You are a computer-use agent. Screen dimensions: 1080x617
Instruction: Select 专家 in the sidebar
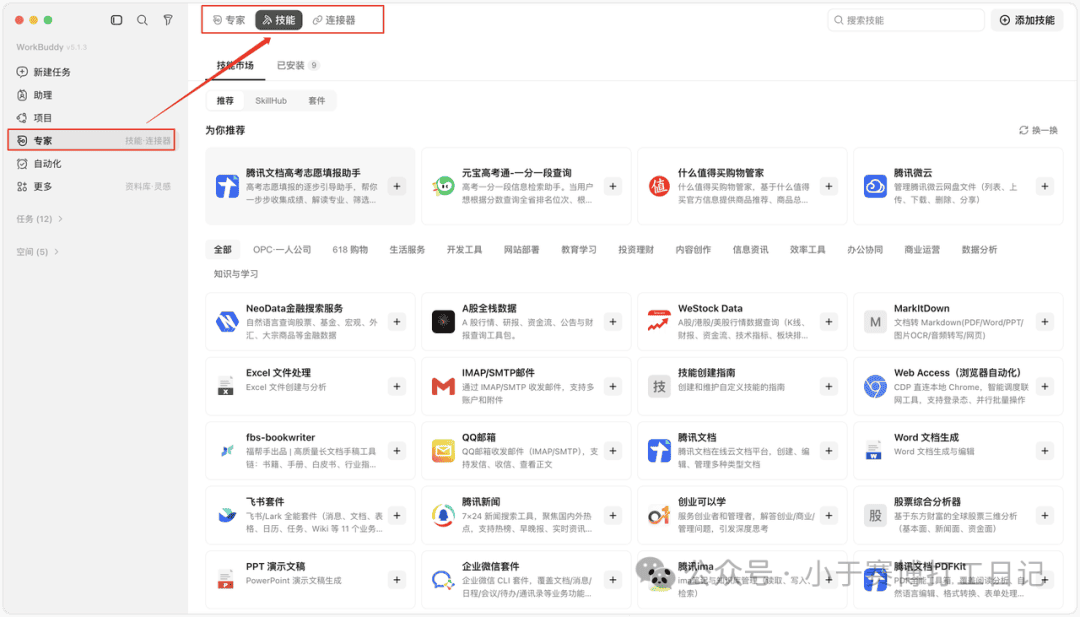[92, 140]
